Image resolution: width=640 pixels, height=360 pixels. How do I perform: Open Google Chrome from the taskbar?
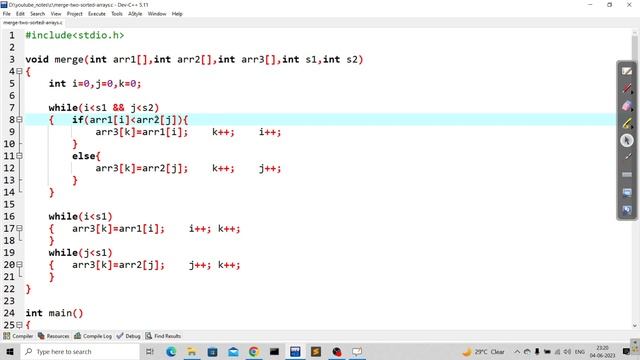pos(254,351)
